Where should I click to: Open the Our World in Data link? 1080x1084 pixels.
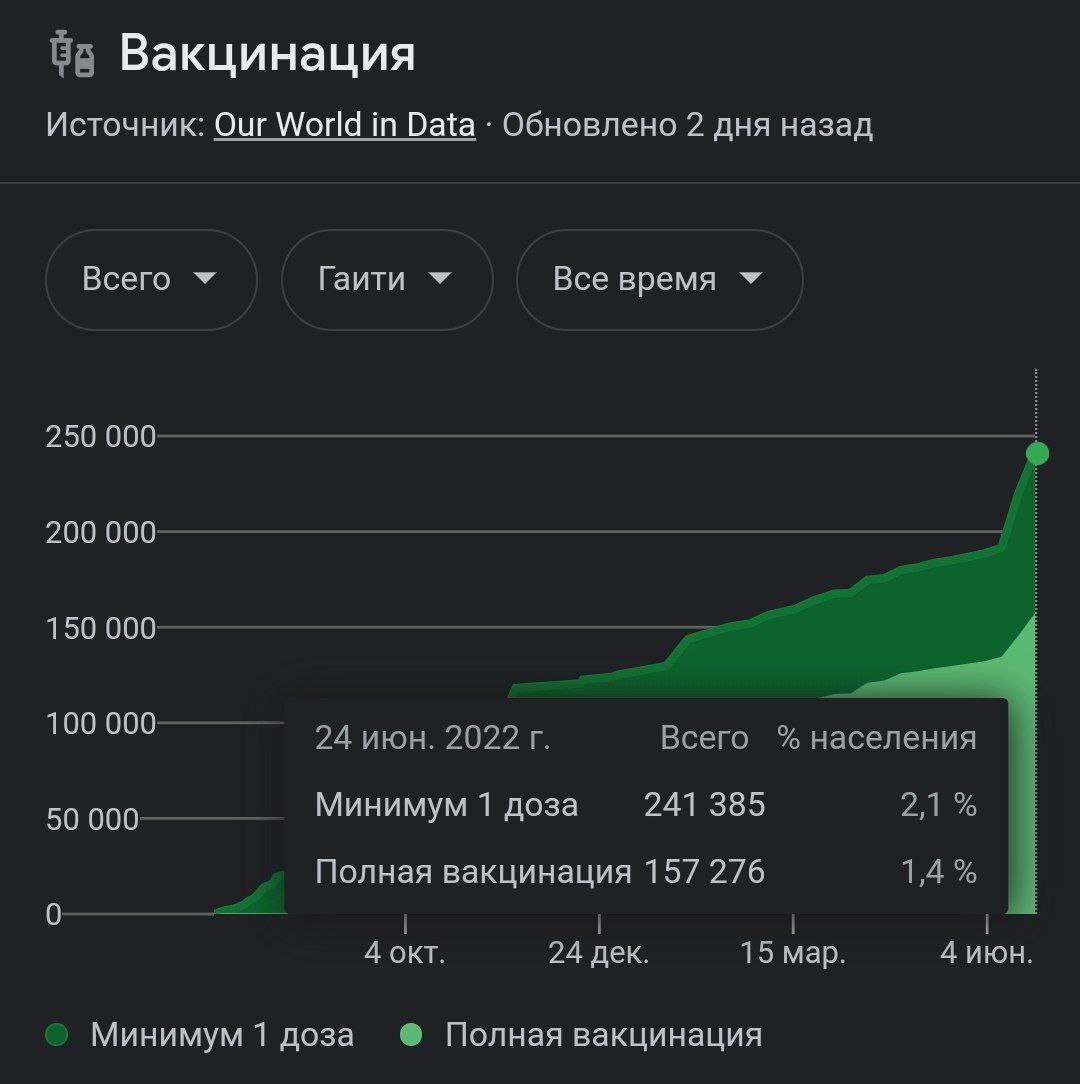pyautogui.click(x=344, y=125)
